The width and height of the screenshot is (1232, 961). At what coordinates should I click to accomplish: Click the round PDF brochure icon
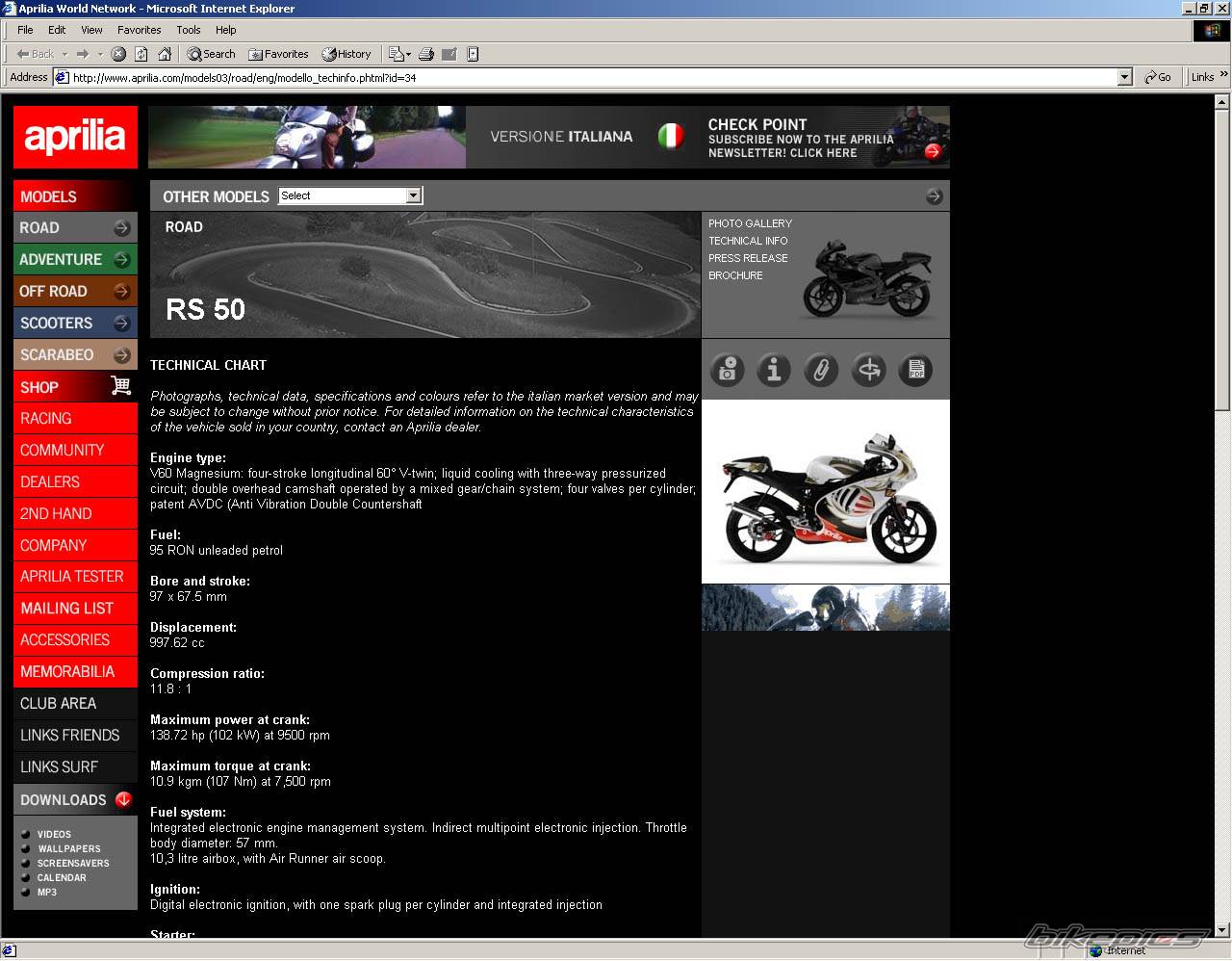[915, 370]
